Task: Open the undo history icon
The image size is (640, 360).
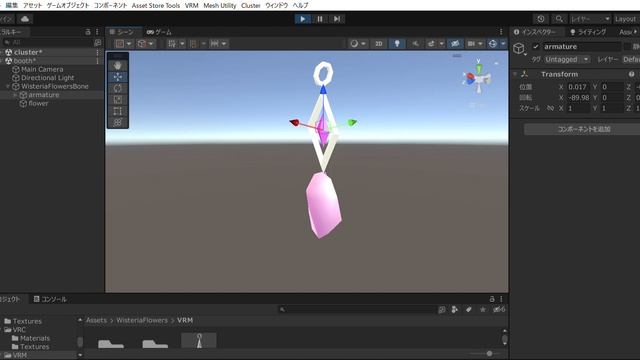Action: 541,19
